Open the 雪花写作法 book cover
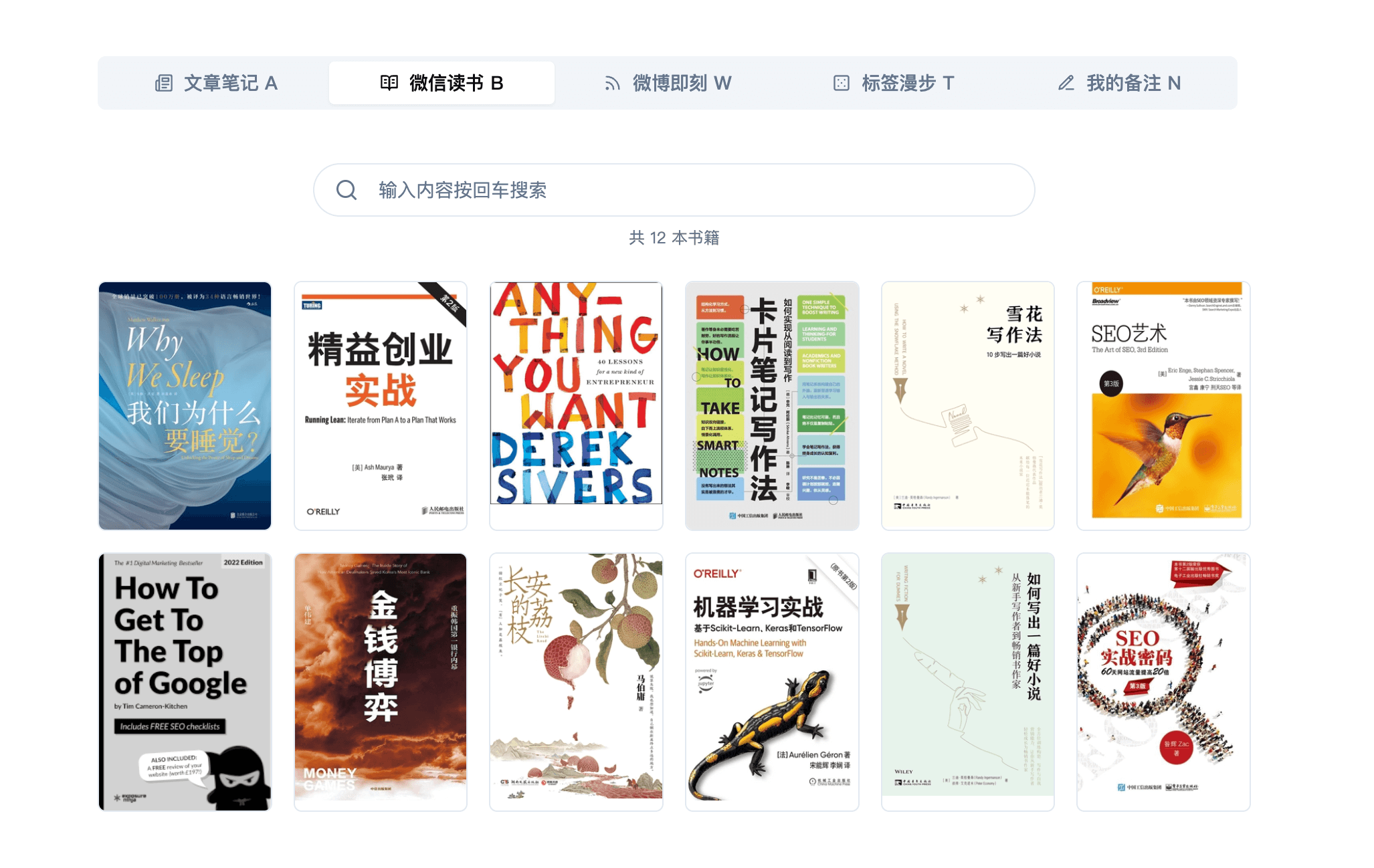This screenshot has width=1374, height=868. [x=968, y=406]
